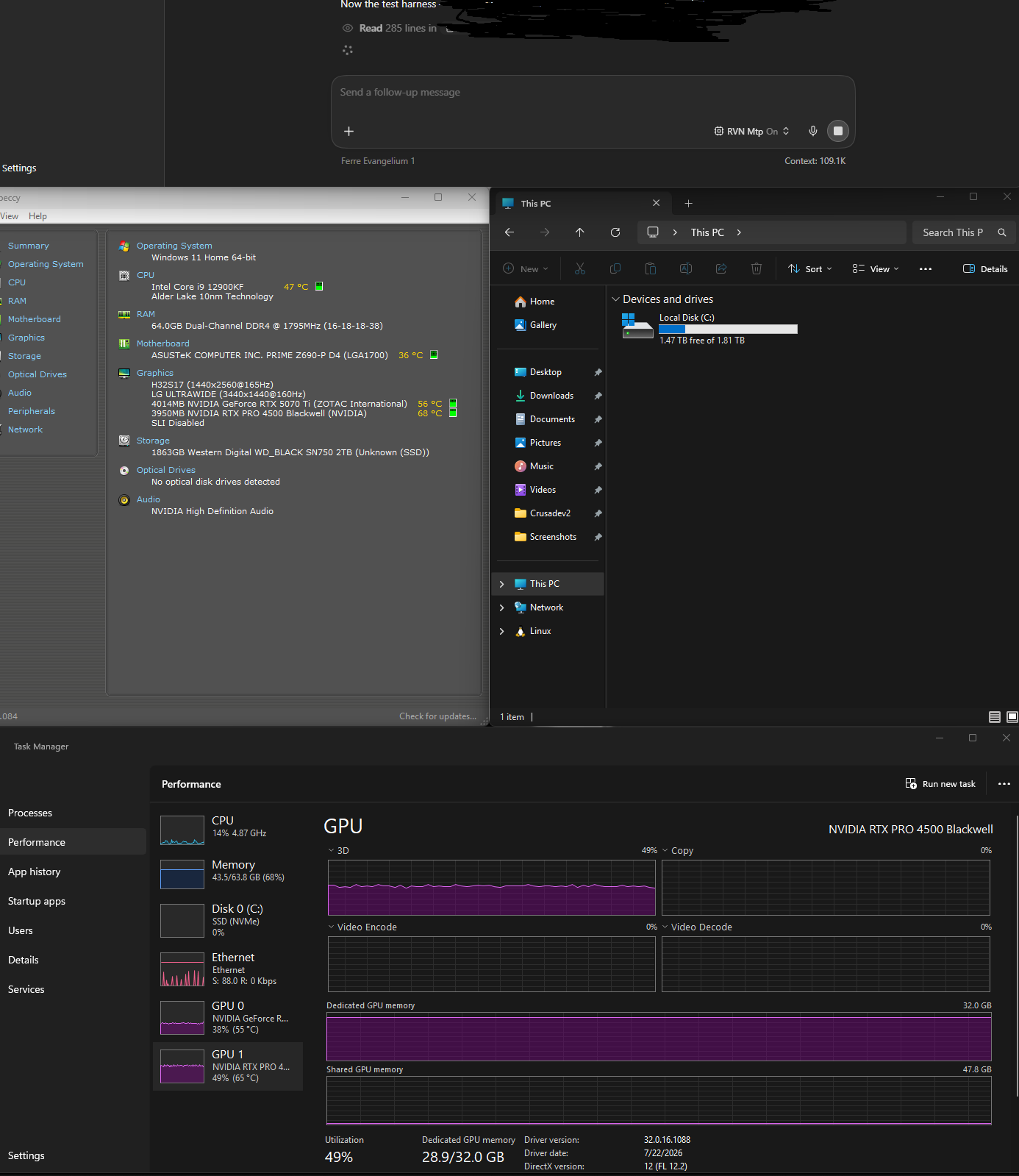The height and width of the screenshot is (1176, 1019).
Task: Collapse the Devices and drives group
Action: point(615,299)
